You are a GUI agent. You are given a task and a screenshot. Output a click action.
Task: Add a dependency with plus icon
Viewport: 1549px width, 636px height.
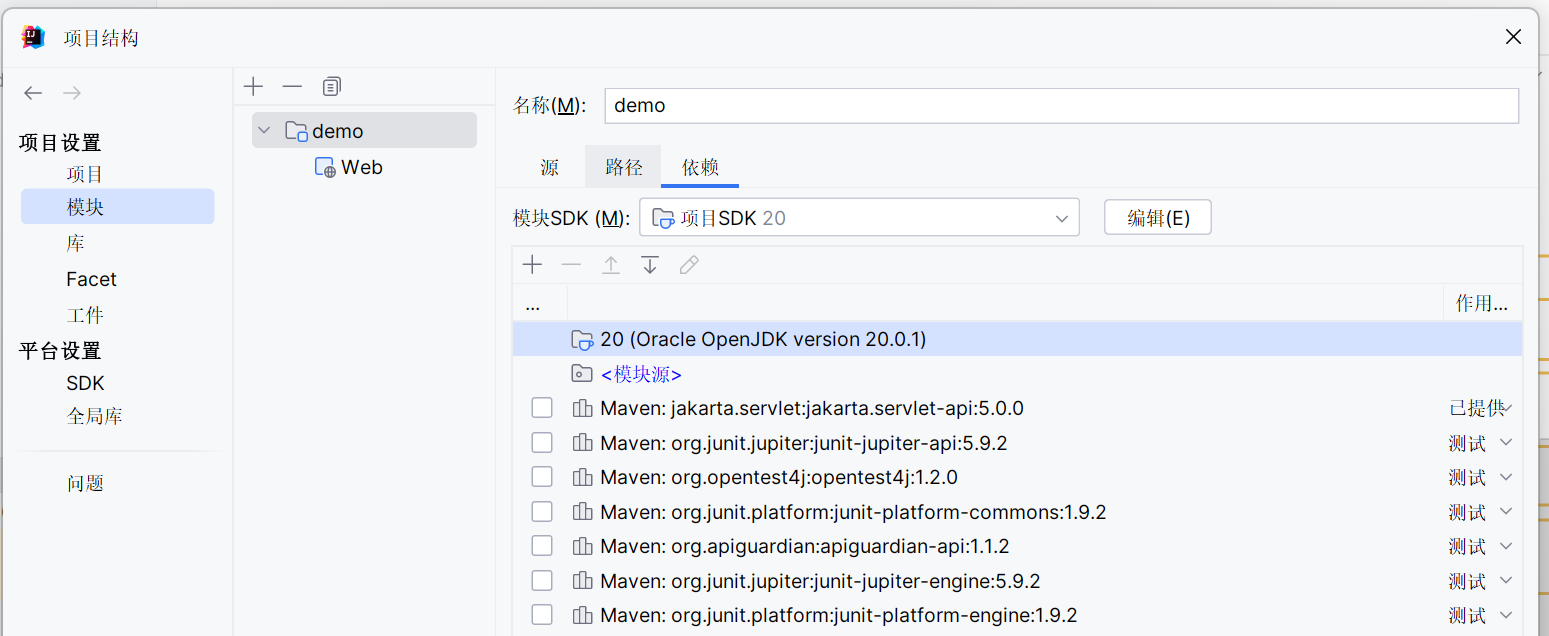pos(533,265)
